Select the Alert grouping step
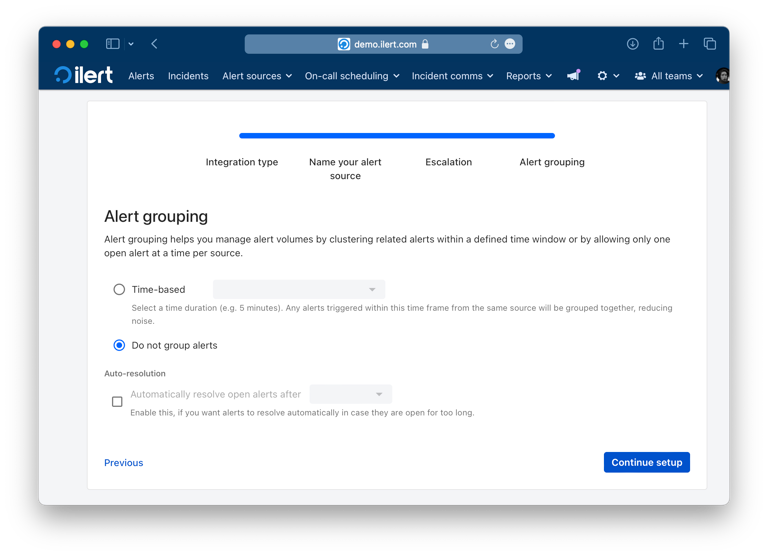This screenshot has height=556, width=768. tap(552, 162)
